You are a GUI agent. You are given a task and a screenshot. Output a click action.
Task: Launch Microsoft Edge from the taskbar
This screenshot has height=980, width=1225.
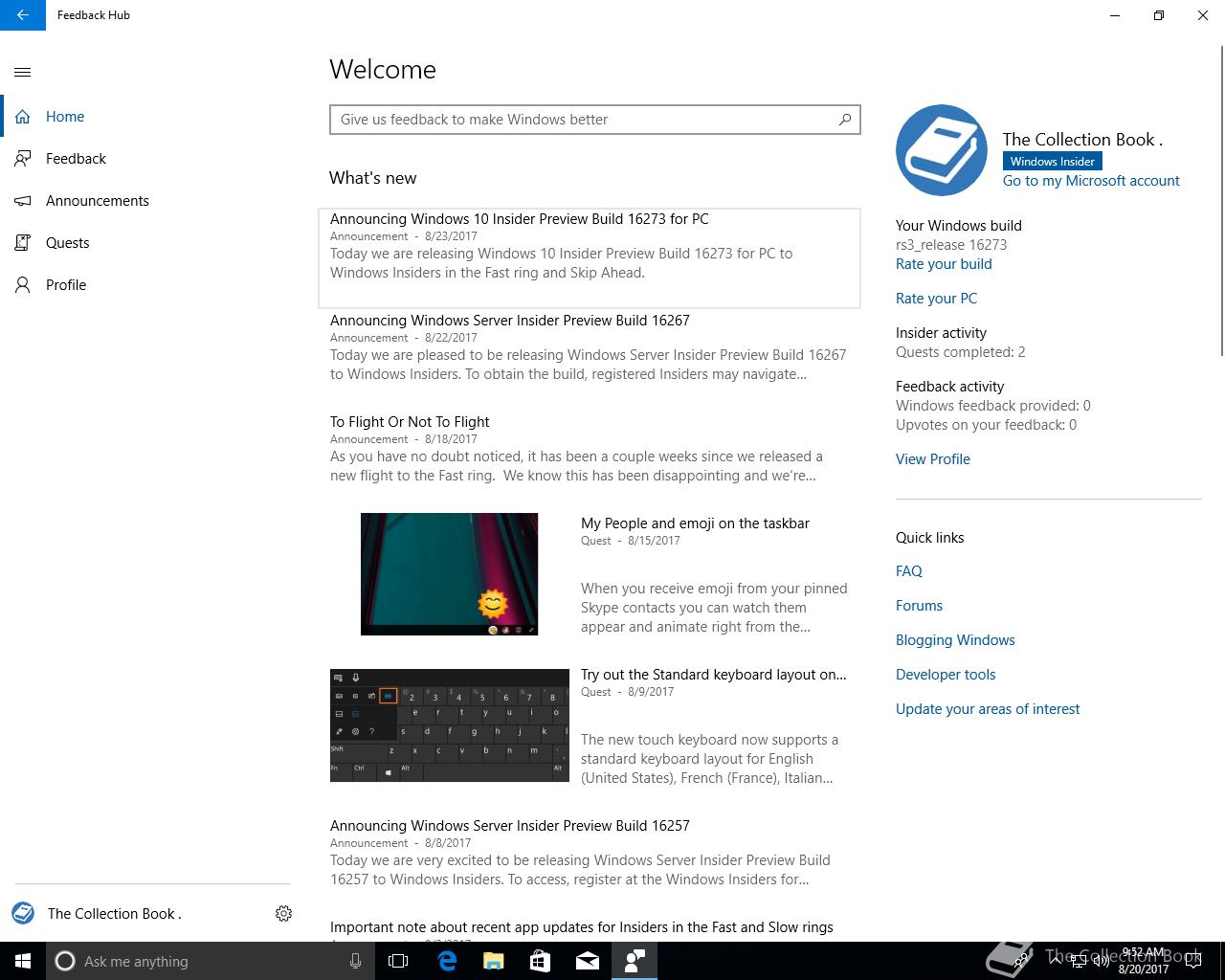(x=446, y=961)
